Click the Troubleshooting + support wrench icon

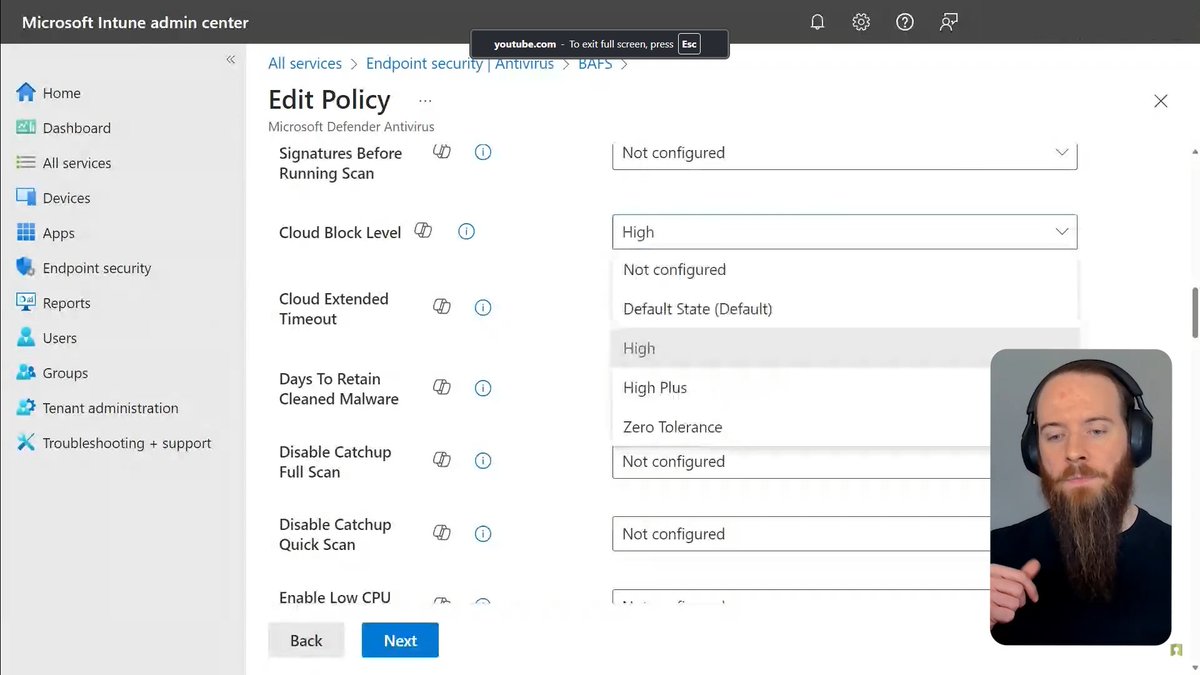pyautogui.click(x=26, y=443)
